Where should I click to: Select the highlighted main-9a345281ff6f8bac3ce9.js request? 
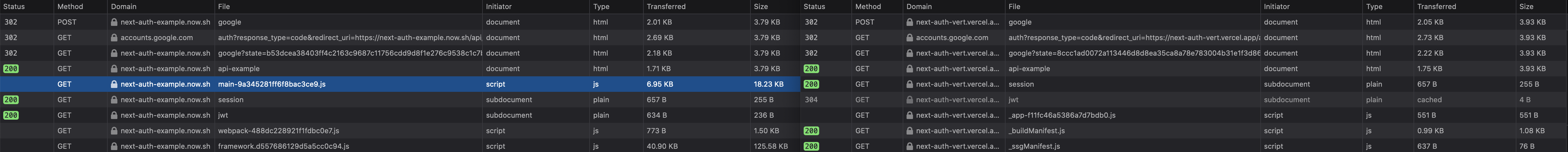pos(400,84)
